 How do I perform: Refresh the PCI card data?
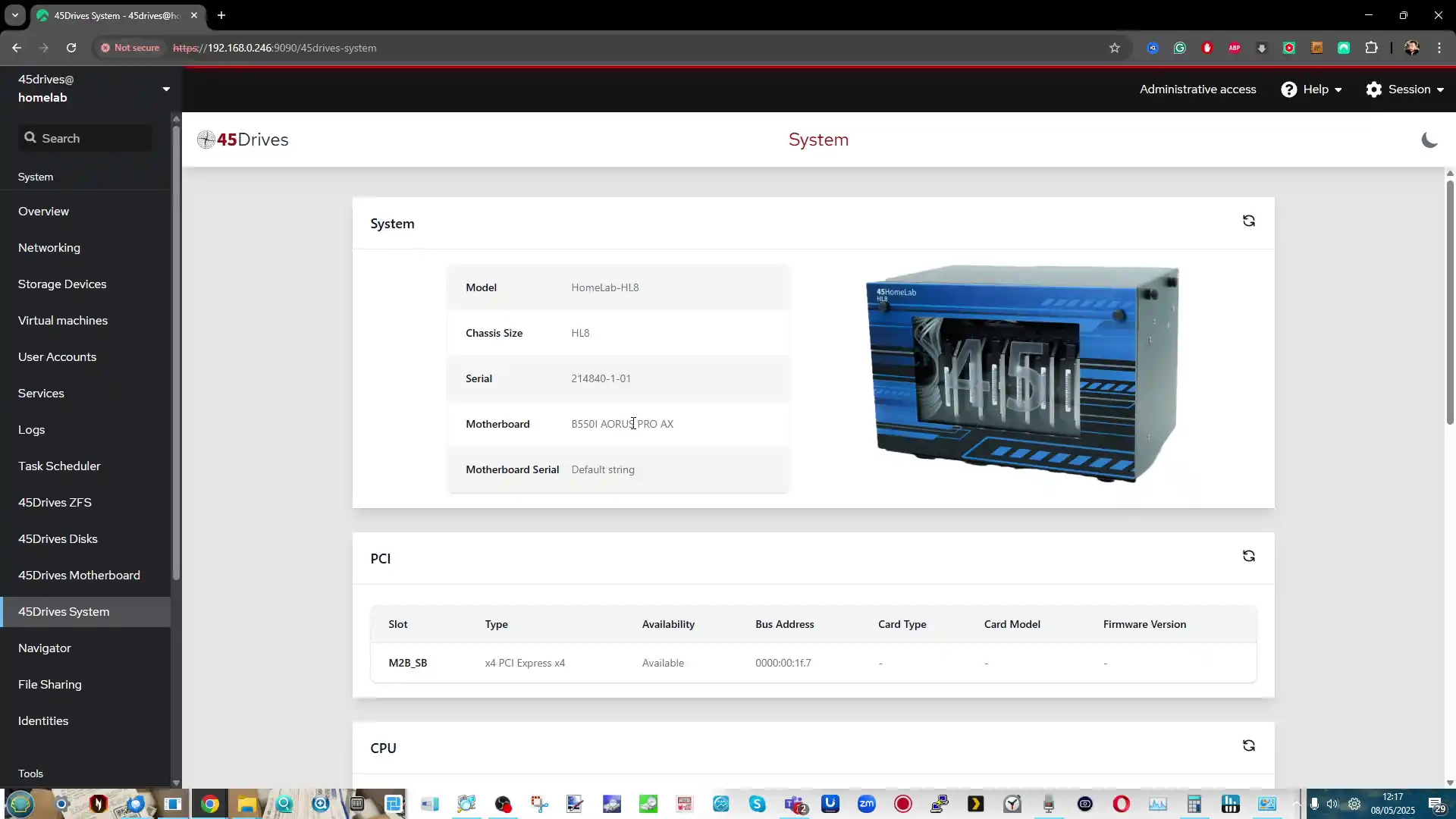point(1248,556)
